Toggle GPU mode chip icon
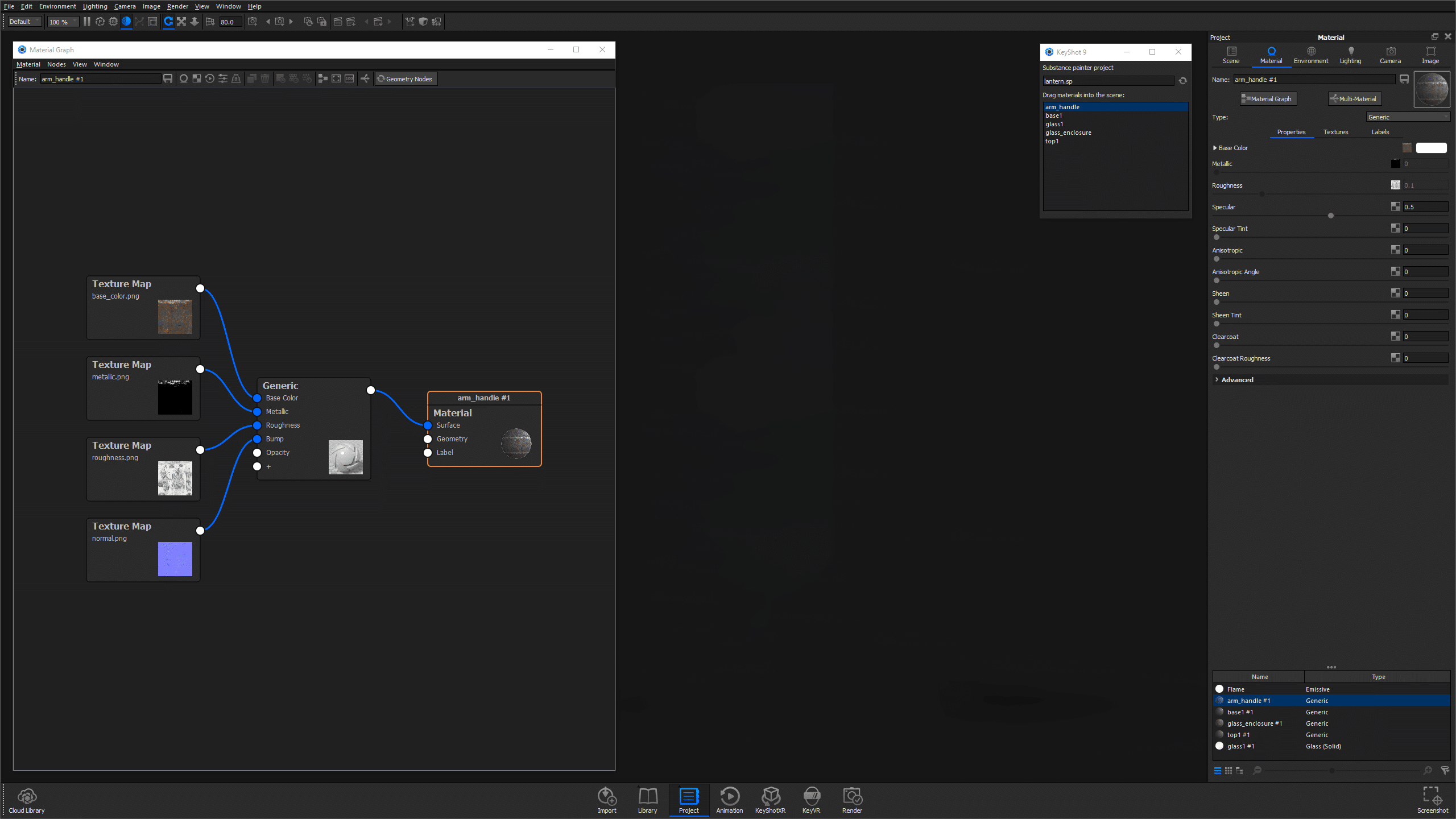 pyautogui.click(x=113, y=22)
